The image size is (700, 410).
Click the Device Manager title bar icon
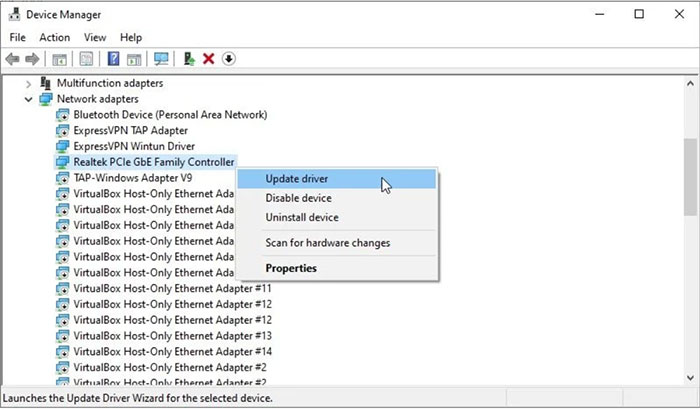click(14, 14)
